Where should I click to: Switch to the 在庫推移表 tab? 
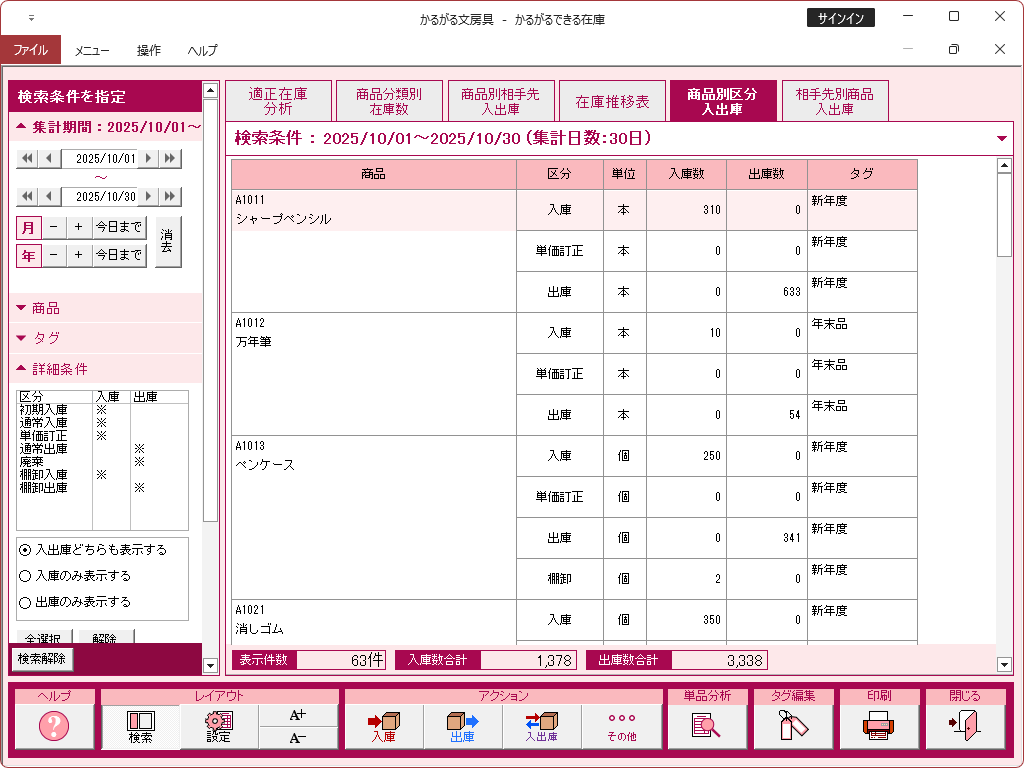tap(613, 102)
